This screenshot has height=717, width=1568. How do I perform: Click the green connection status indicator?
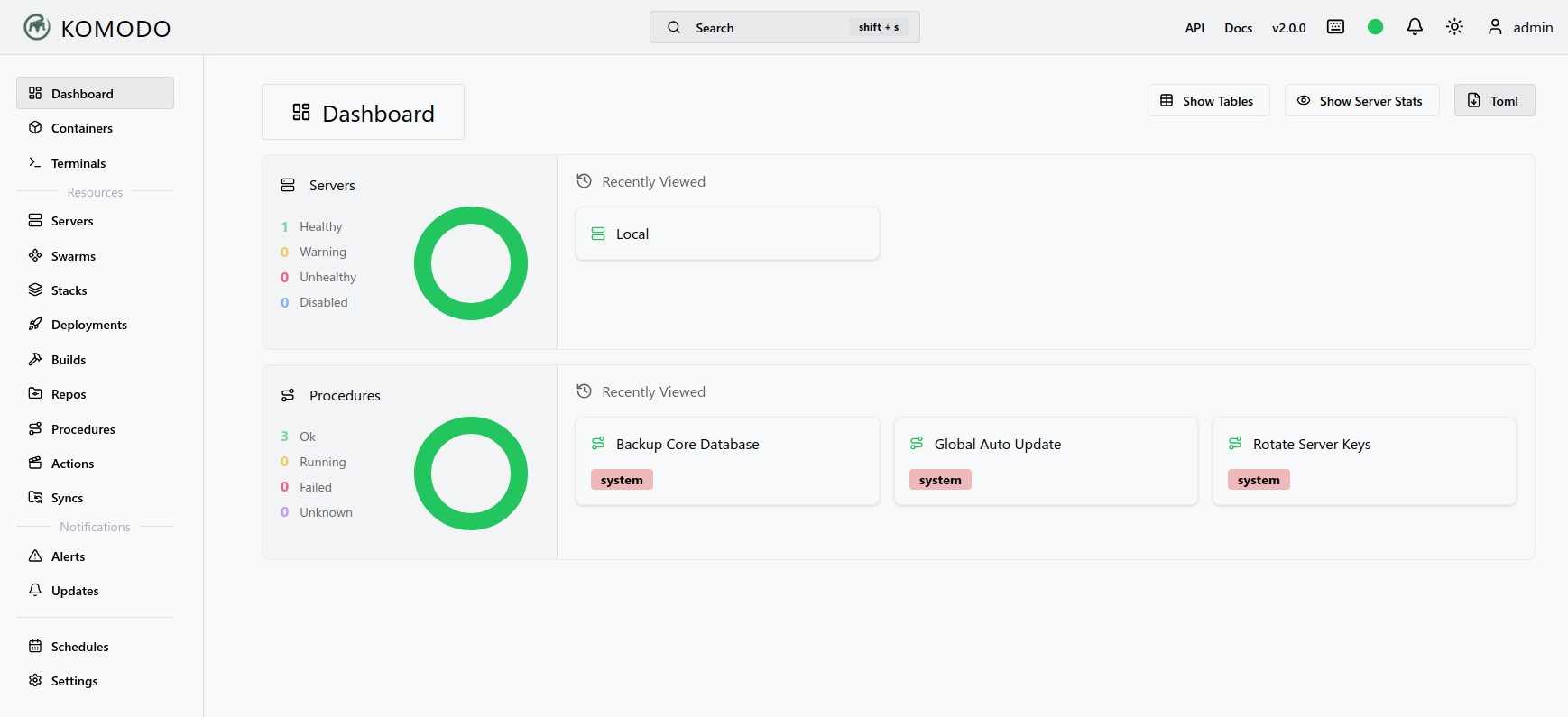[1375, 27]
